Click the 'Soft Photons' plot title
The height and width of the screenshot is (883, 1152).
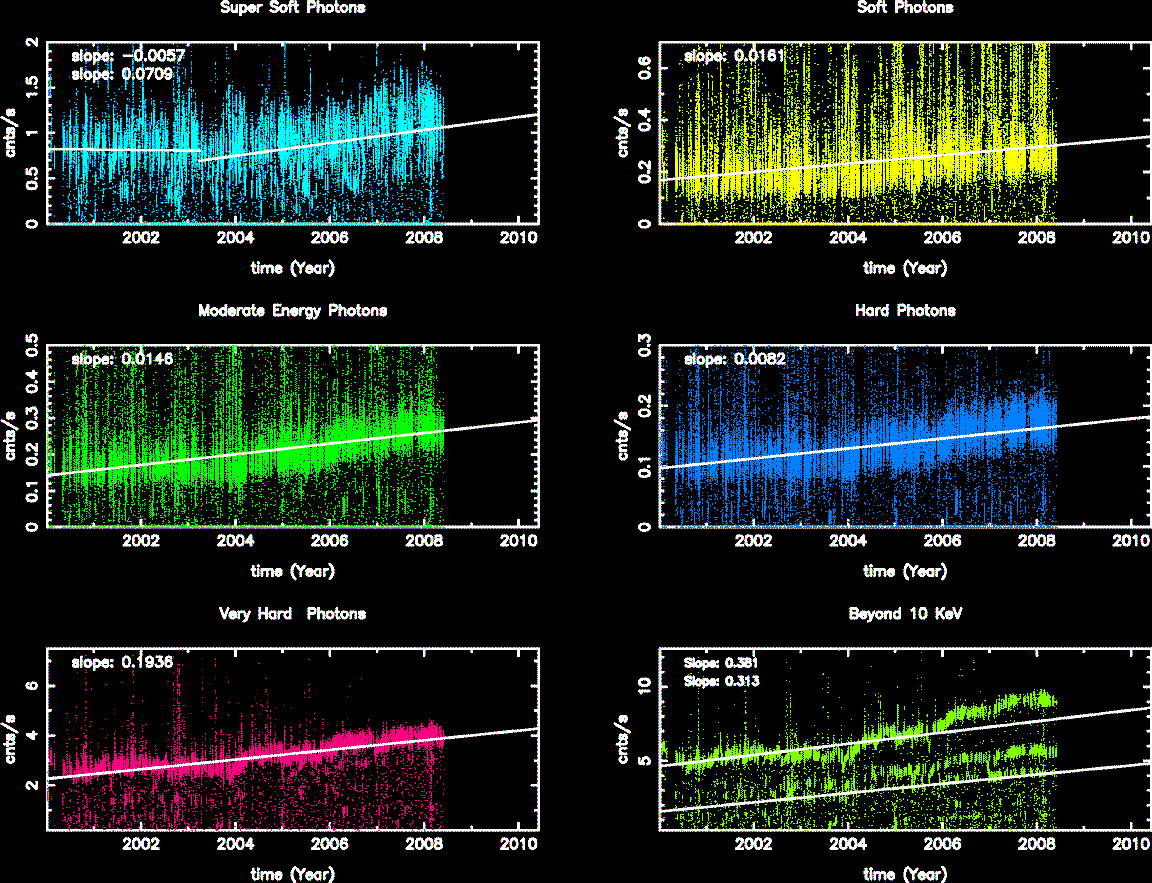905,8
